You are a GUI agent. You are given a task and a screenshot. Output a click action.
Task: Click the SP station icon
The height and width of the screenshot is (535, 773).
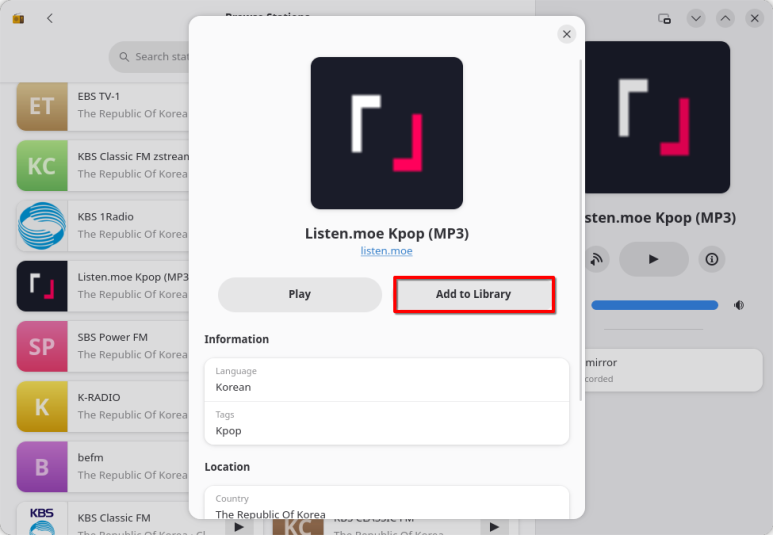[42, 346]
